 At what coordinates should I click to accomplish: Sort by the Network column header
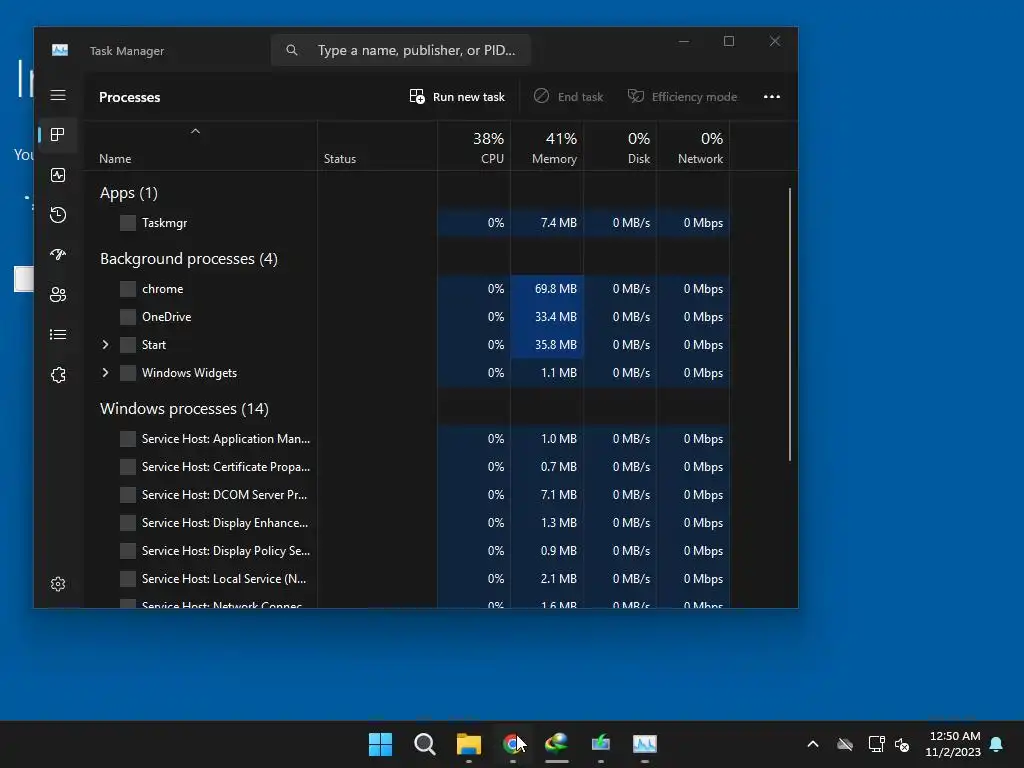(x=694, y=148)
